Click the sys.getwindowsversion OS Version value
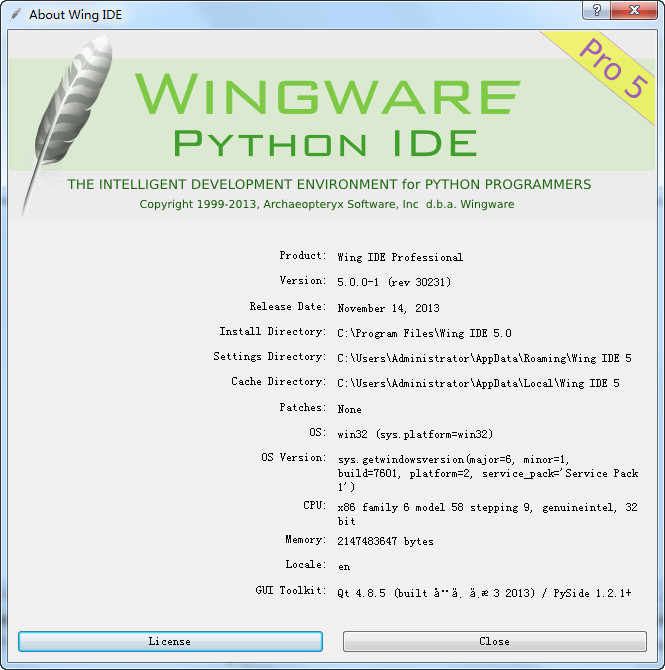 [488, 473]
